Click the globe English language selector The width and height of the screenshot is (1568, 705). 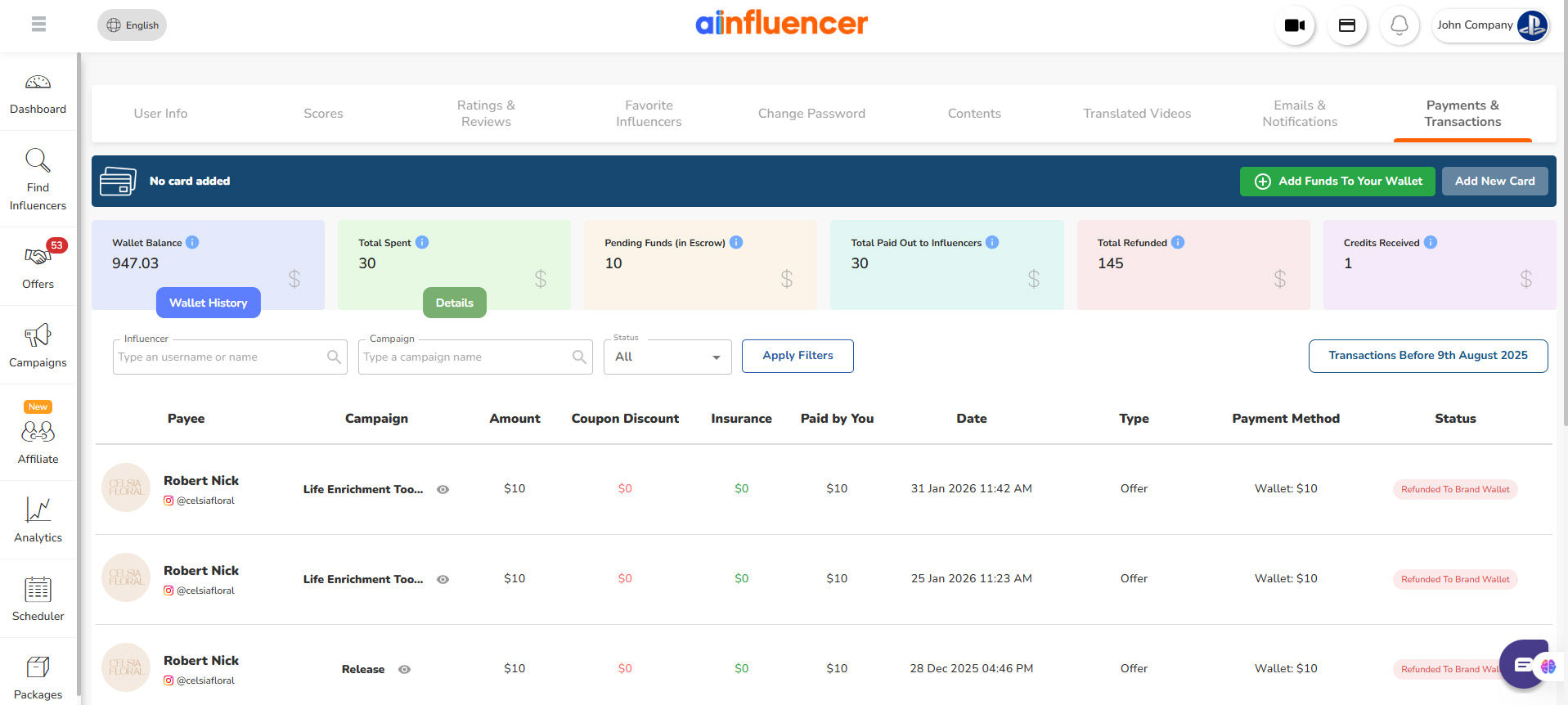(x=132, y=25)
